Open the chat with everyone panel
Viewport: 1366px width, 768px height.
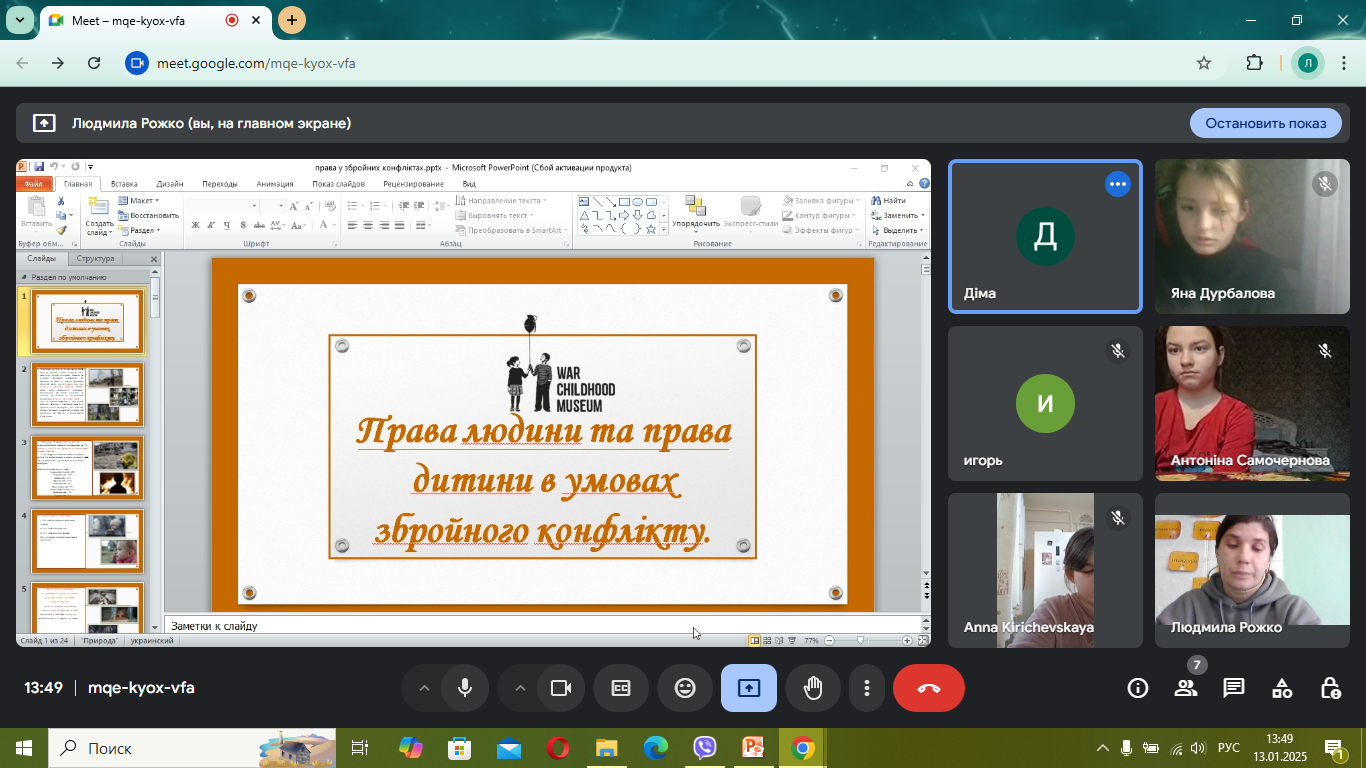coord(1234,688)
